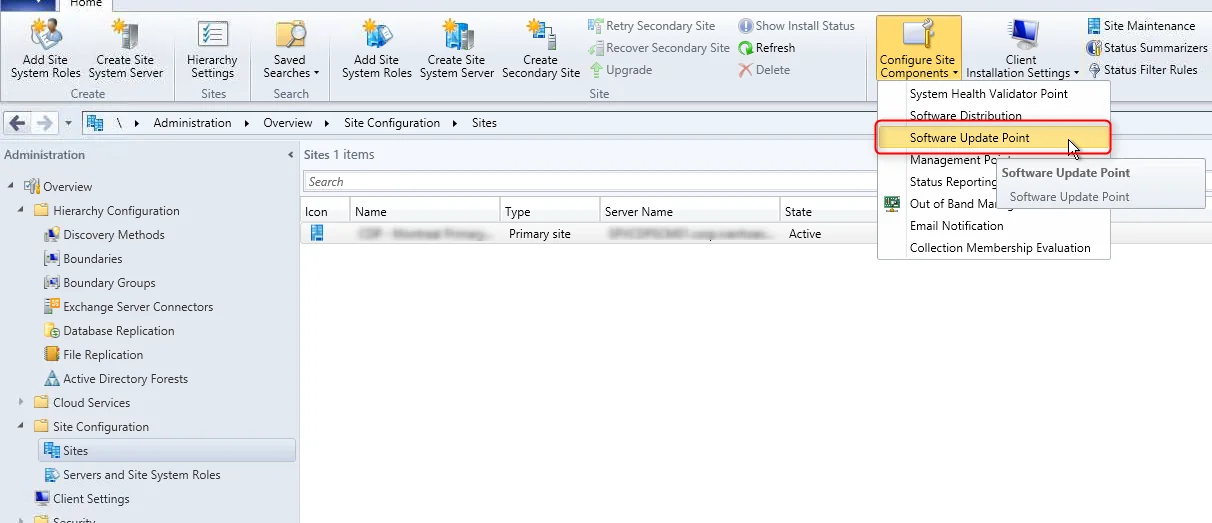Click Sites in breadcrumb path

pos(484,123)
